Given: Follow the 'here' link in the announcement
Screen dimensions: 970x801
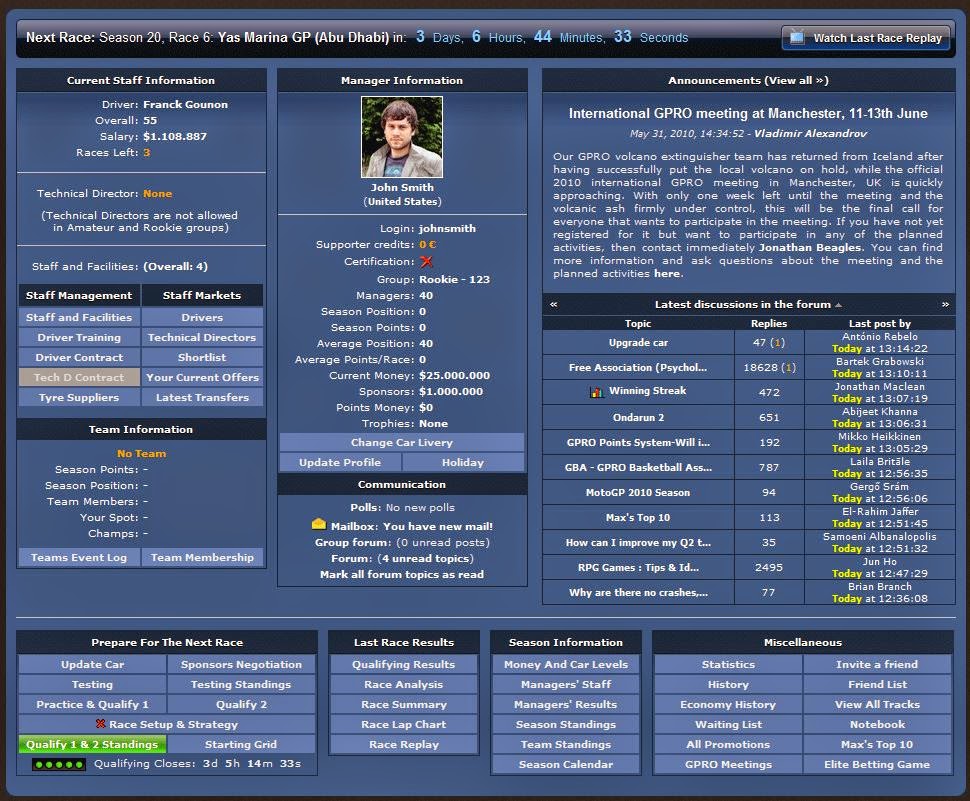Looking at the screenshot, I should [x=667, y=273].
